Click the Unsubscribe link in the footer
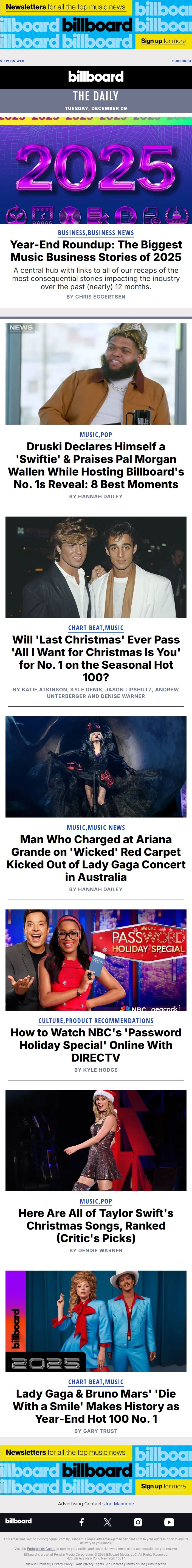 click(157, 1564)
